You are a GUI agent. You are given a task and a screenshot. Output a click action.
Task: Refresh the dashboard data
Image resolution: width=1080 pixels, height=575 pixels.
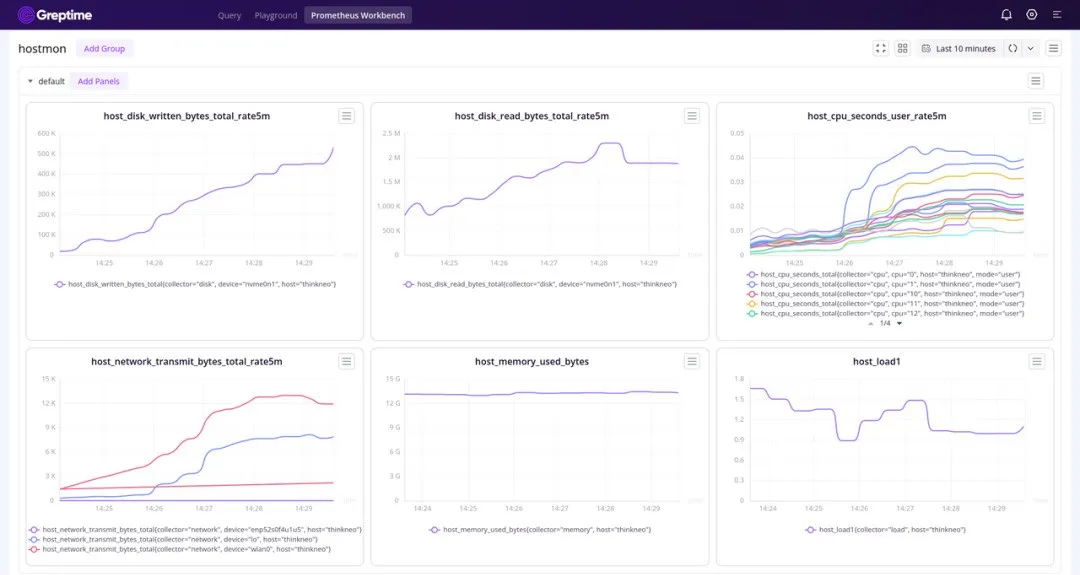[1012, 48]
